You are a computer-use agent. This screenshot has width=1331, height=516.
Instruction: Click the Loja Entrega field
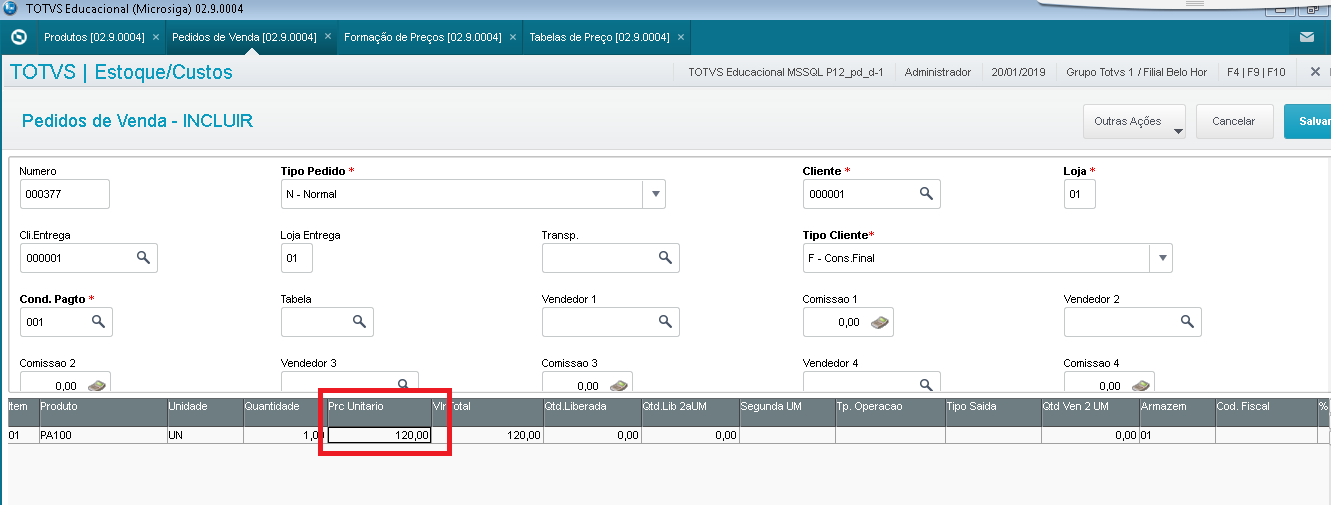tap(296, 258)
